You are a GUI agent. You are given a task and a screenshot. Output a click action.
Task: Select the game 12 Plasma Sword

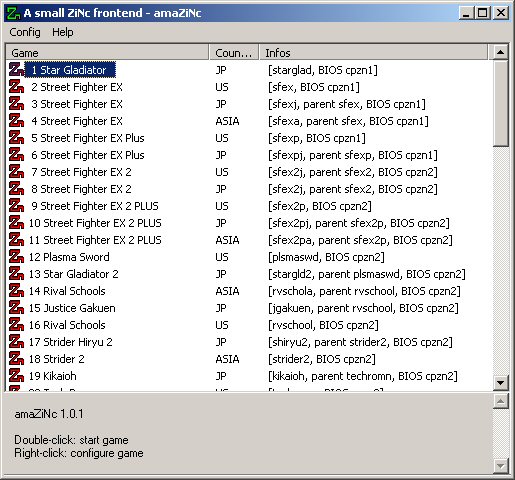coord(69,257)
